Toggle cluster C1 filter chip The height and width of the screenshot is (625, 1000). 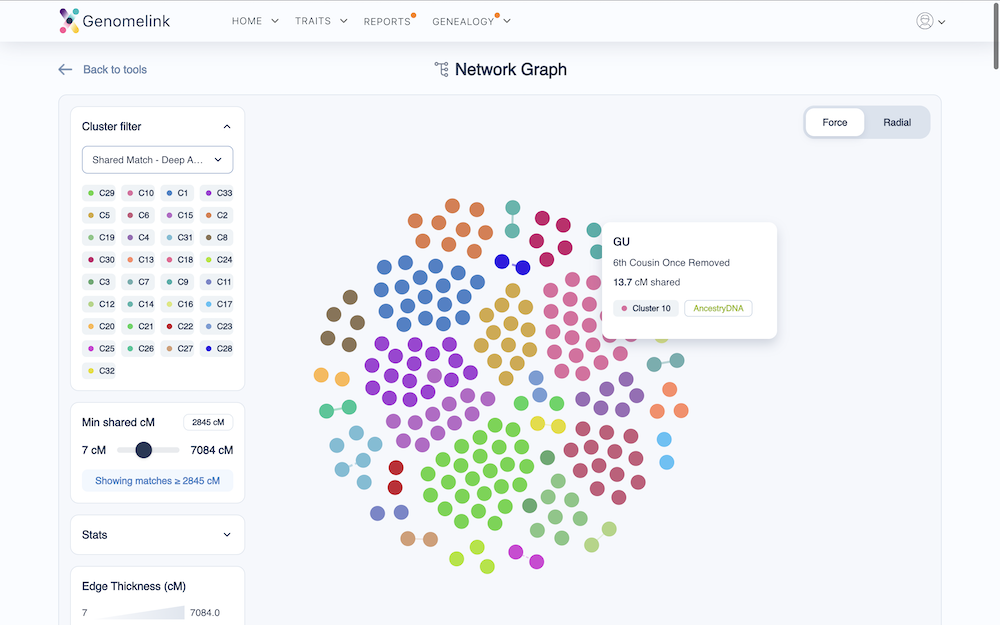[x=177, y=193]
